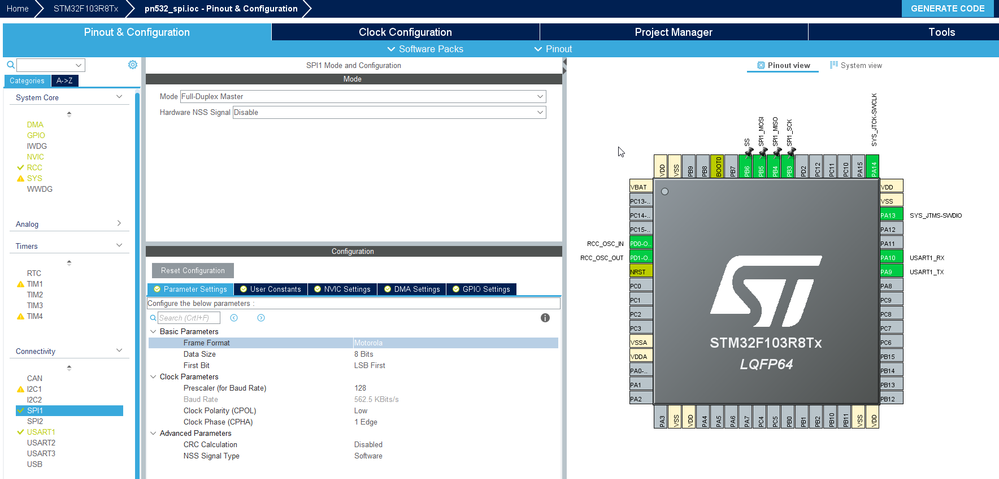999x479 pixels.
Task: Expand the Analog category
Action: pos(119,224)
